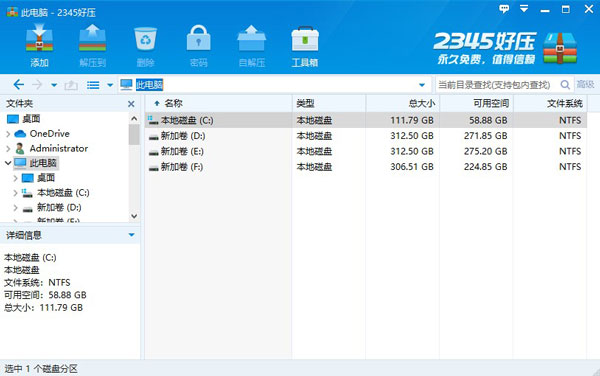Click the forward navigation arrow
Image resolution: width=600 pixels, height=376 pixels.
pyautogui.click(x=37, y=85)
